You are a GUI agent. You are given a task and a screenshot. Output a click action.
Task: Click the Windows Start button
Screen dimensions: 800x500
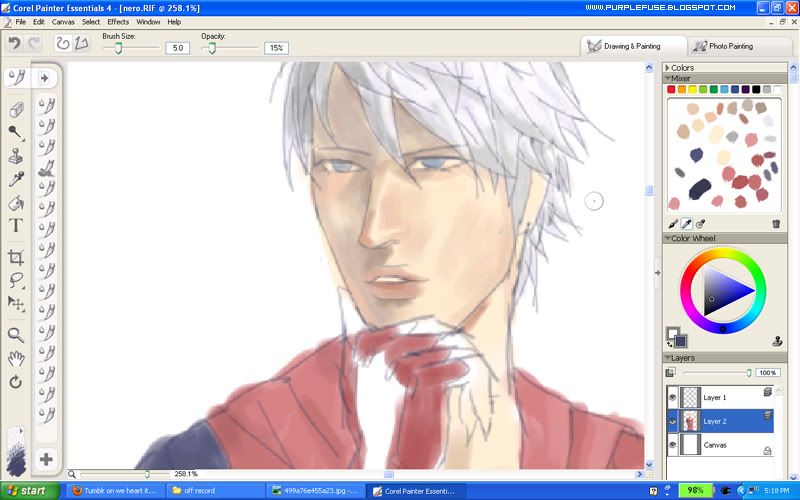[x=30, y=490]
